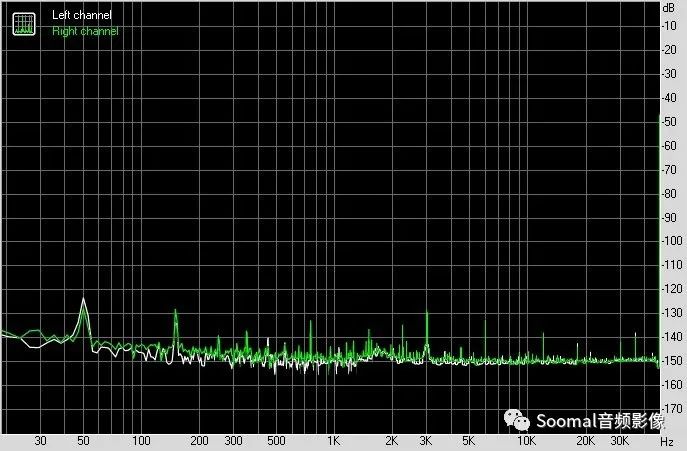The image size is (687, 451).
Task: Click the spectrum graph icon in top-left corner
Action: pyautogui.click(x=24, y=24)
